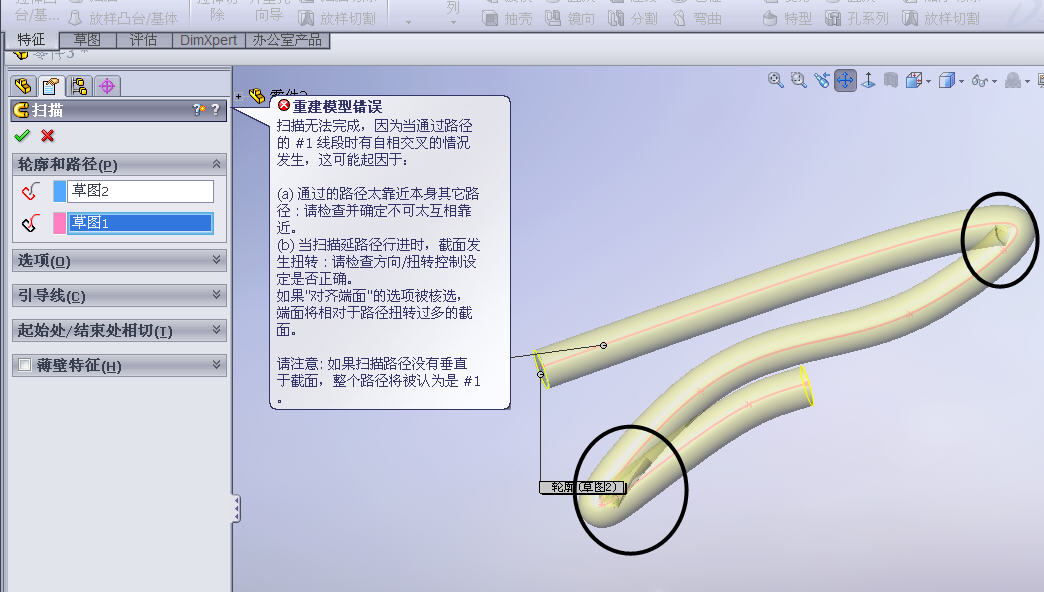Click the Previous View icon
1044x592 pixels.
(x=822, y=81)
